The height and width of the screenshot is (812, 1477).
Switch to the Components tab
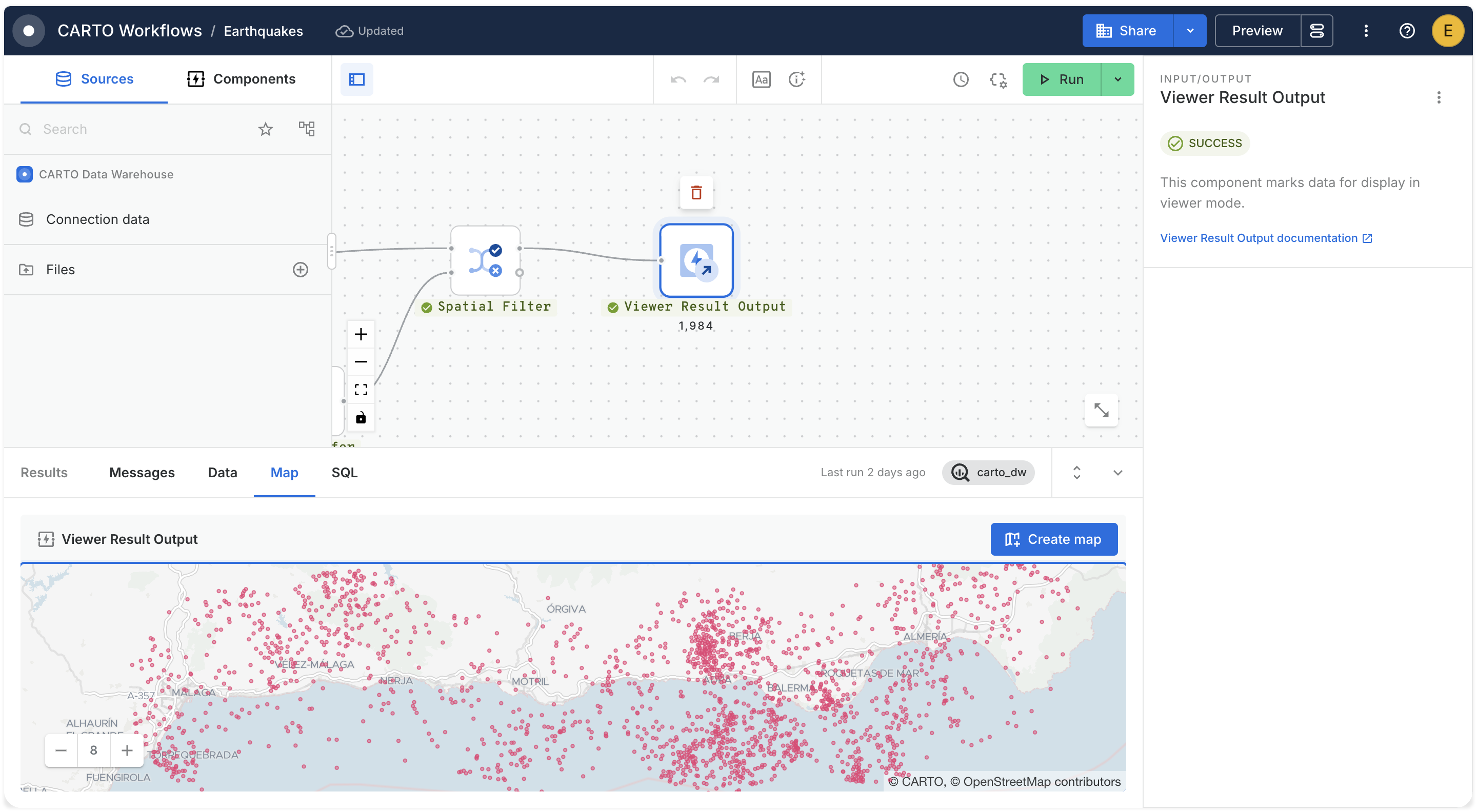[x=242, y=79]
